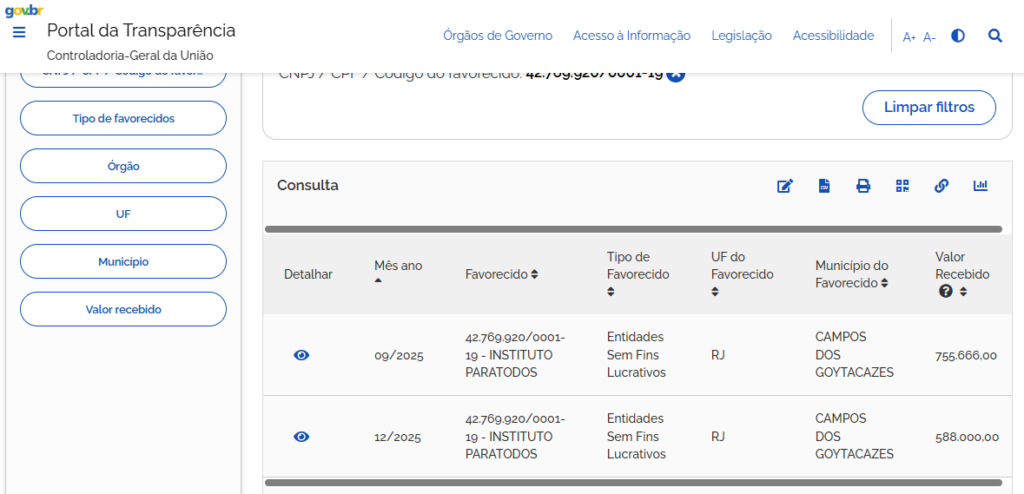Remove the CNPJ filter chip
The height and width of the screenshot is (494, 1024).
click(x=676, y=74)
